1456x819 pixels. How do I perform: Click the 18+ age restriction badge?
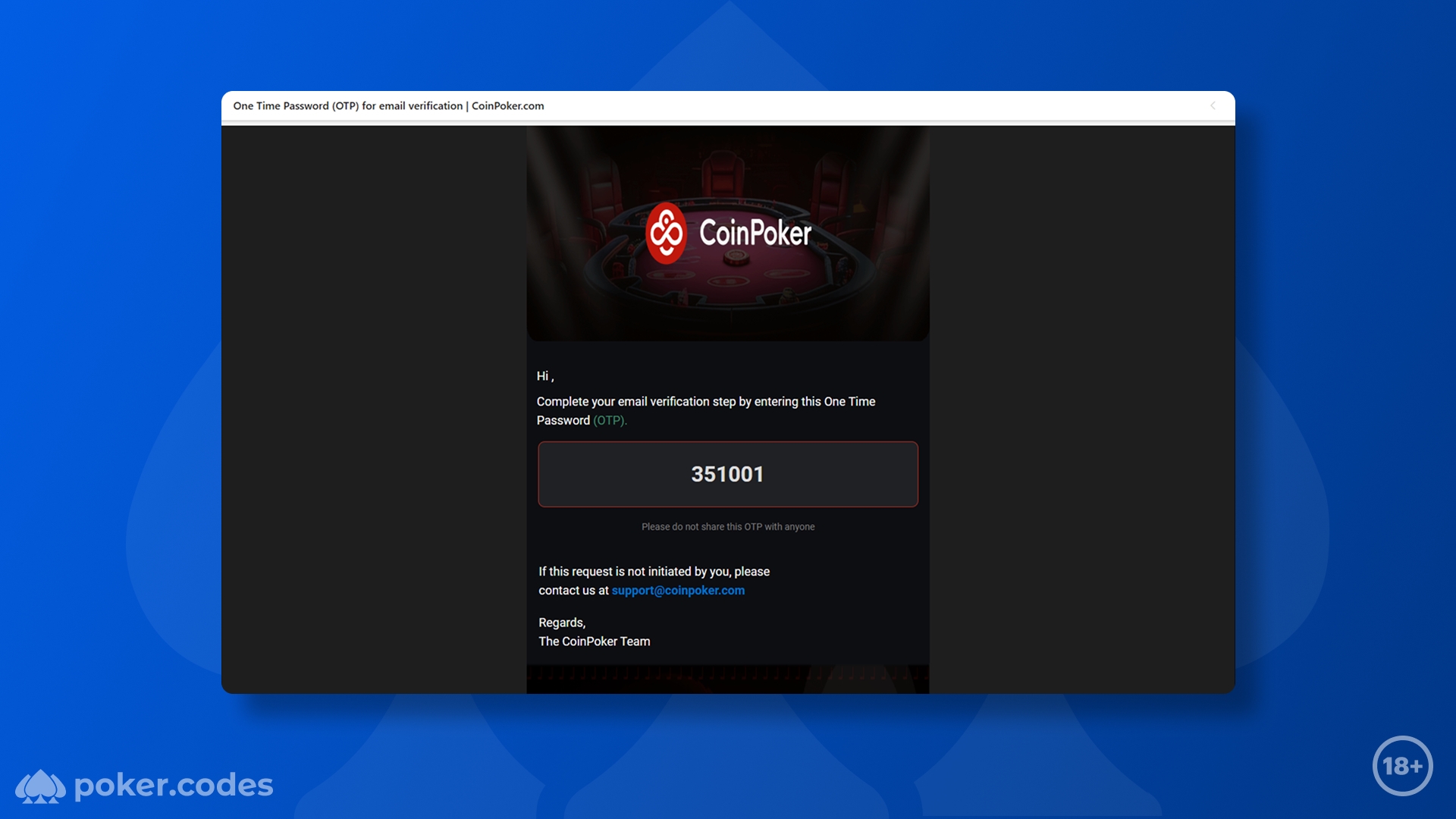click(1402, 766)
